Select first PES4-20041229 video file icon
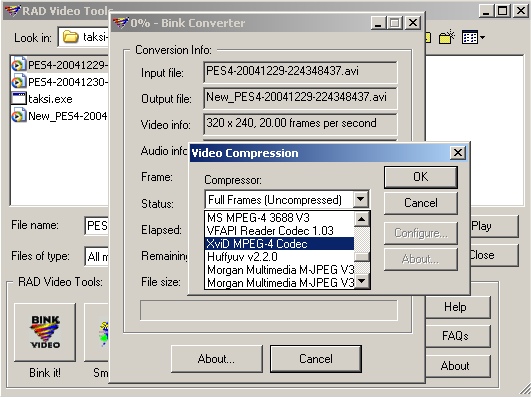Viewport: 531px width, 397px height. point(19,64)
